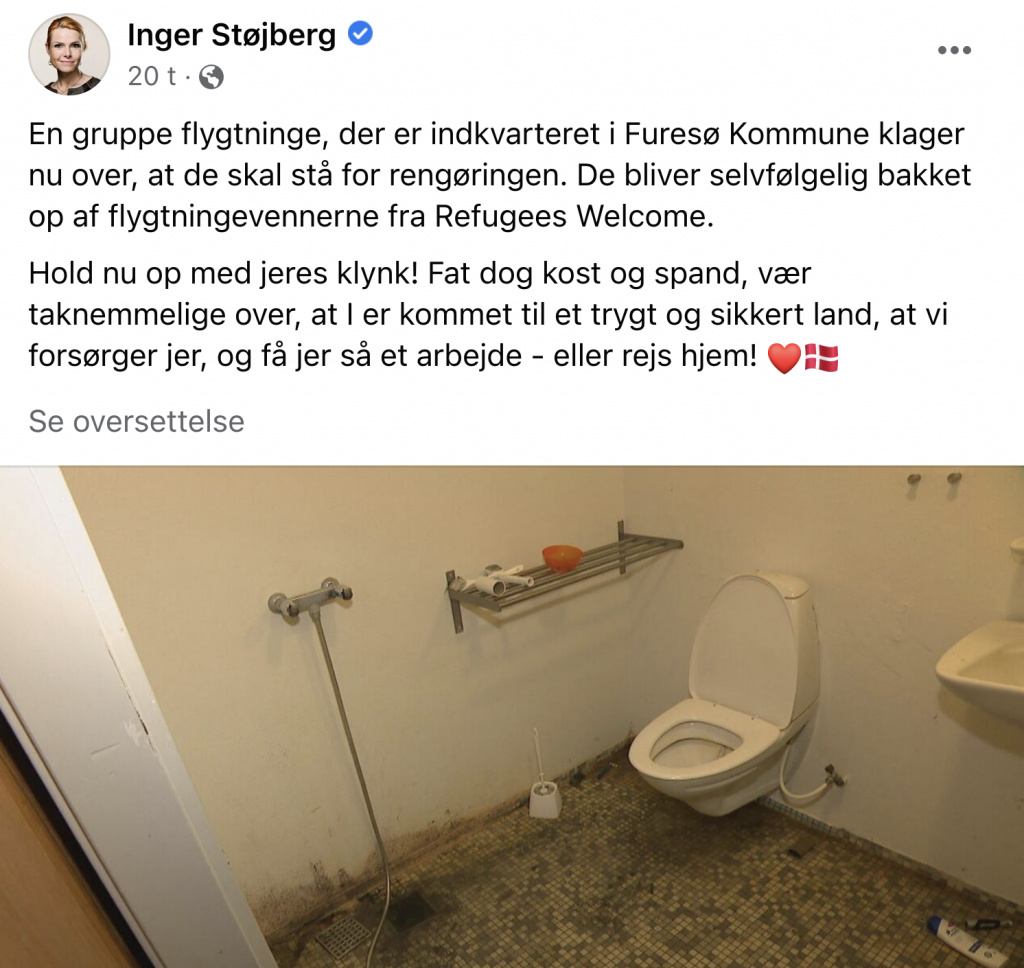The height and width of the screenshot is (968, 1024).
Task: Click the floor drain in the photo
Action: coord(344,935)
